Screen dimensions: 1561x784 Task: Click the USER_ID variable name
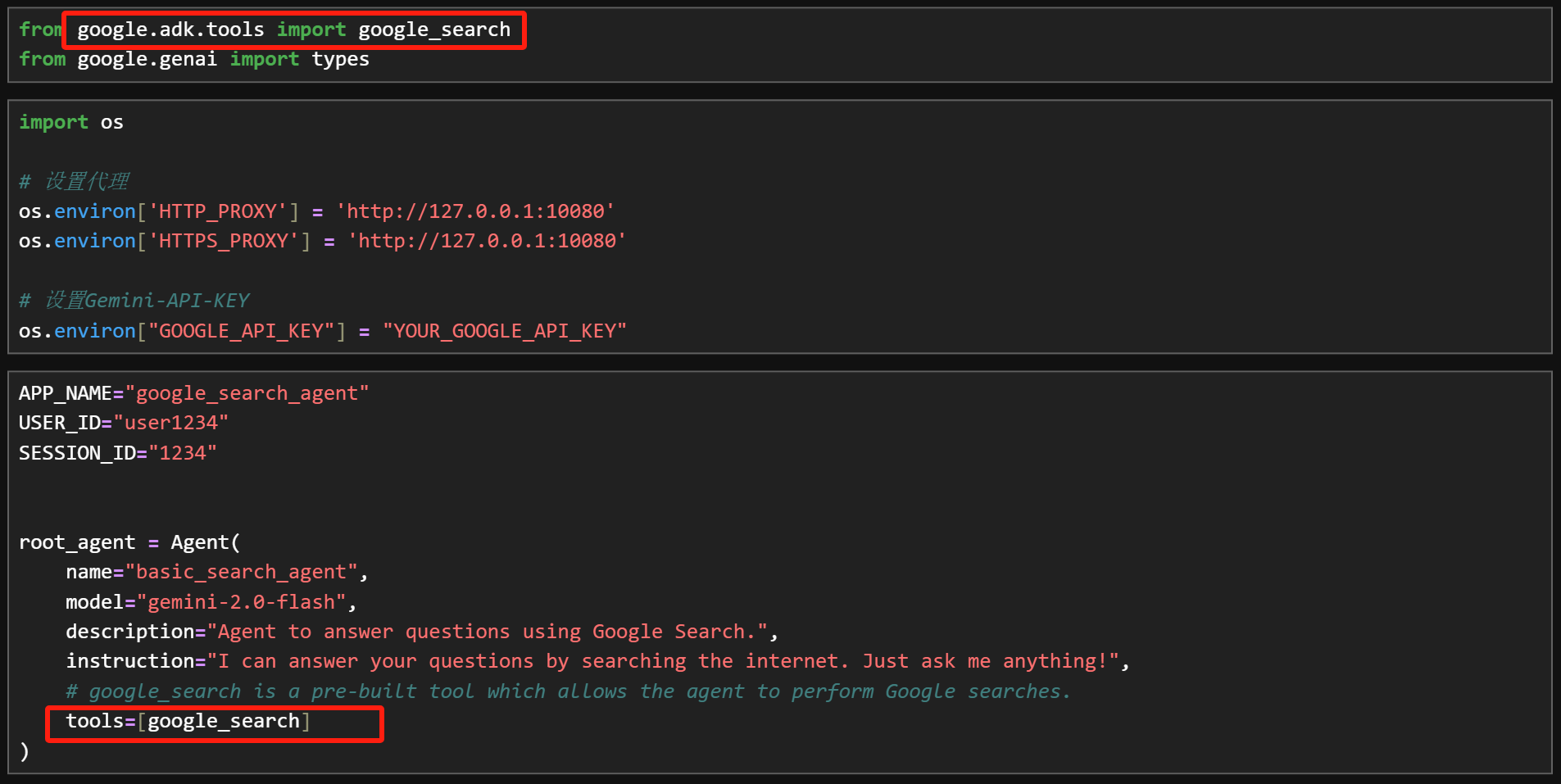click(60, 423)
